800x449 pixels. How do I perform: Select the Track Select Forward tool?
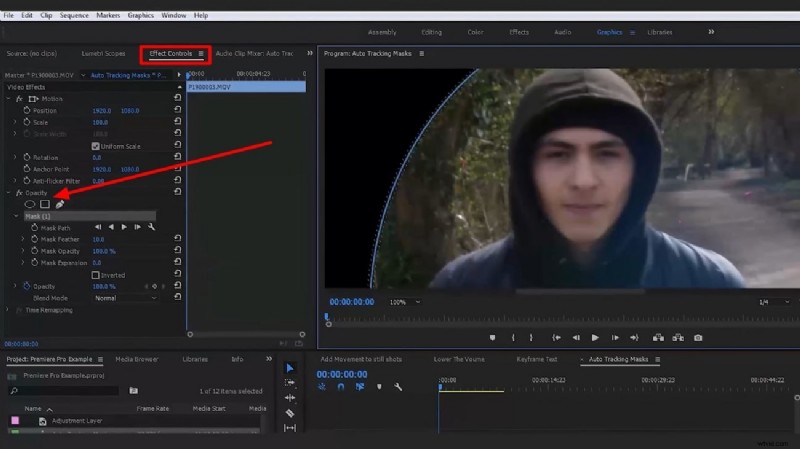pos(290,383)
